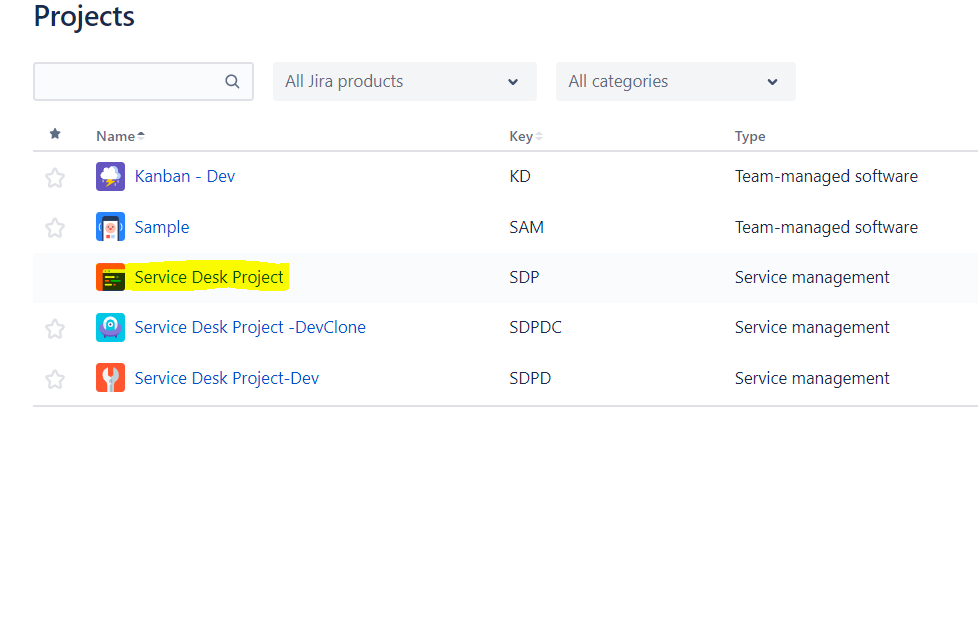Open the All Jira products dropdown

pyautogui.click(x=405, y=81)
